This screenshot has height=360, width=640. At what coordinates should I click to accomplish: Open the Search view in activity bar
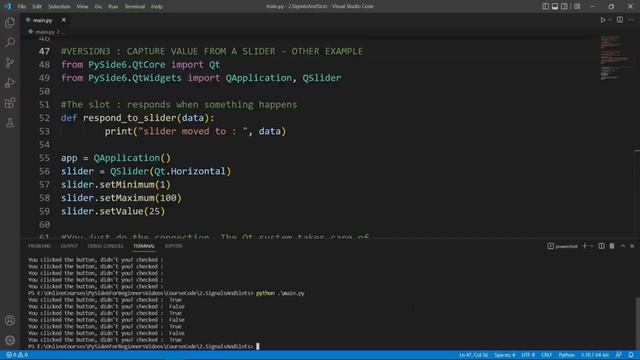[x=10, y=42]
